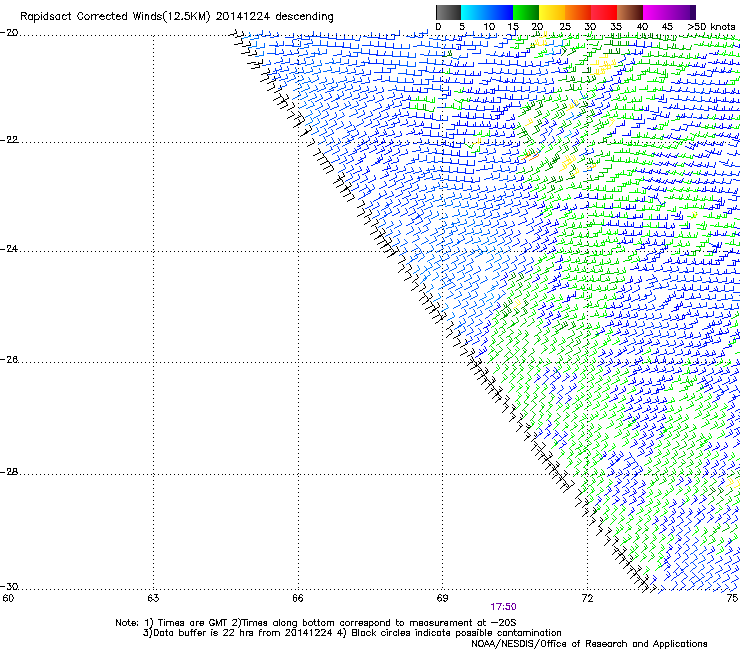Click the '60' longitude axis label

point(8,599)
